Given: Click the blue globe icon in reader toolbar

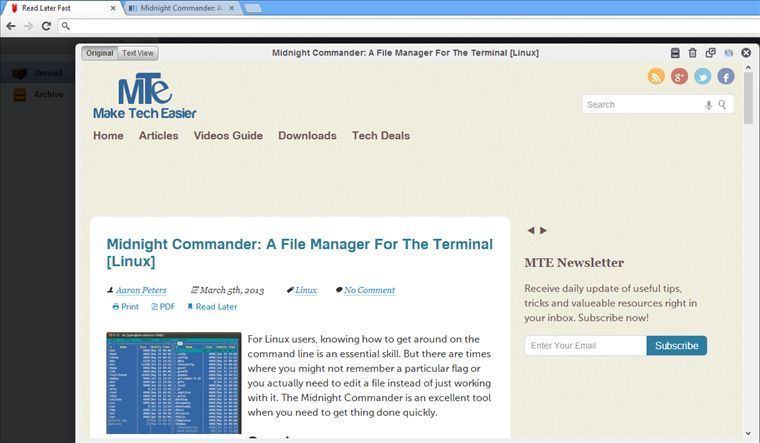Looking at the screenshot, I should click(x=728, y=53).
